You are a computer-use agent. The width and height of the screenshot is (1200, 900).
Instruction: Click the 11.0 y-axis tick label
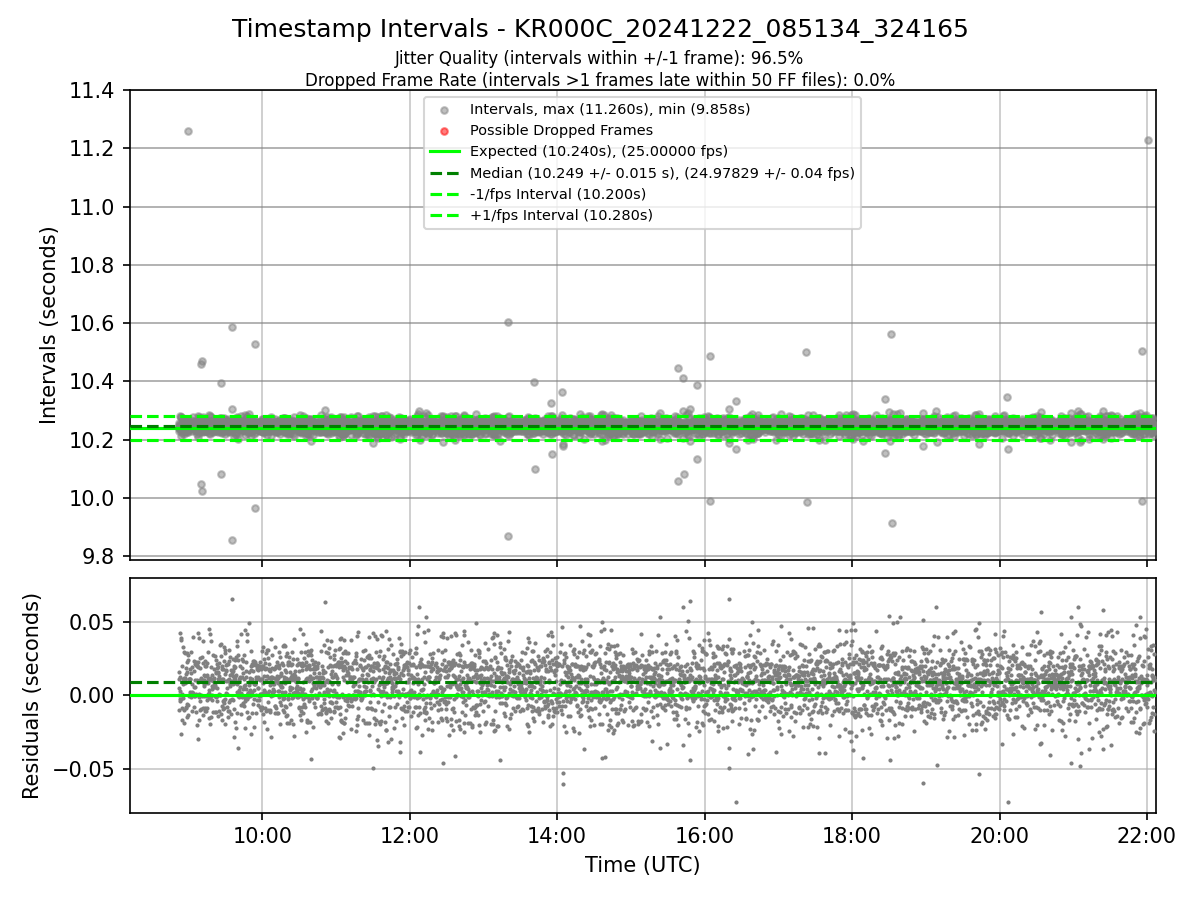[x=93, y=207]
